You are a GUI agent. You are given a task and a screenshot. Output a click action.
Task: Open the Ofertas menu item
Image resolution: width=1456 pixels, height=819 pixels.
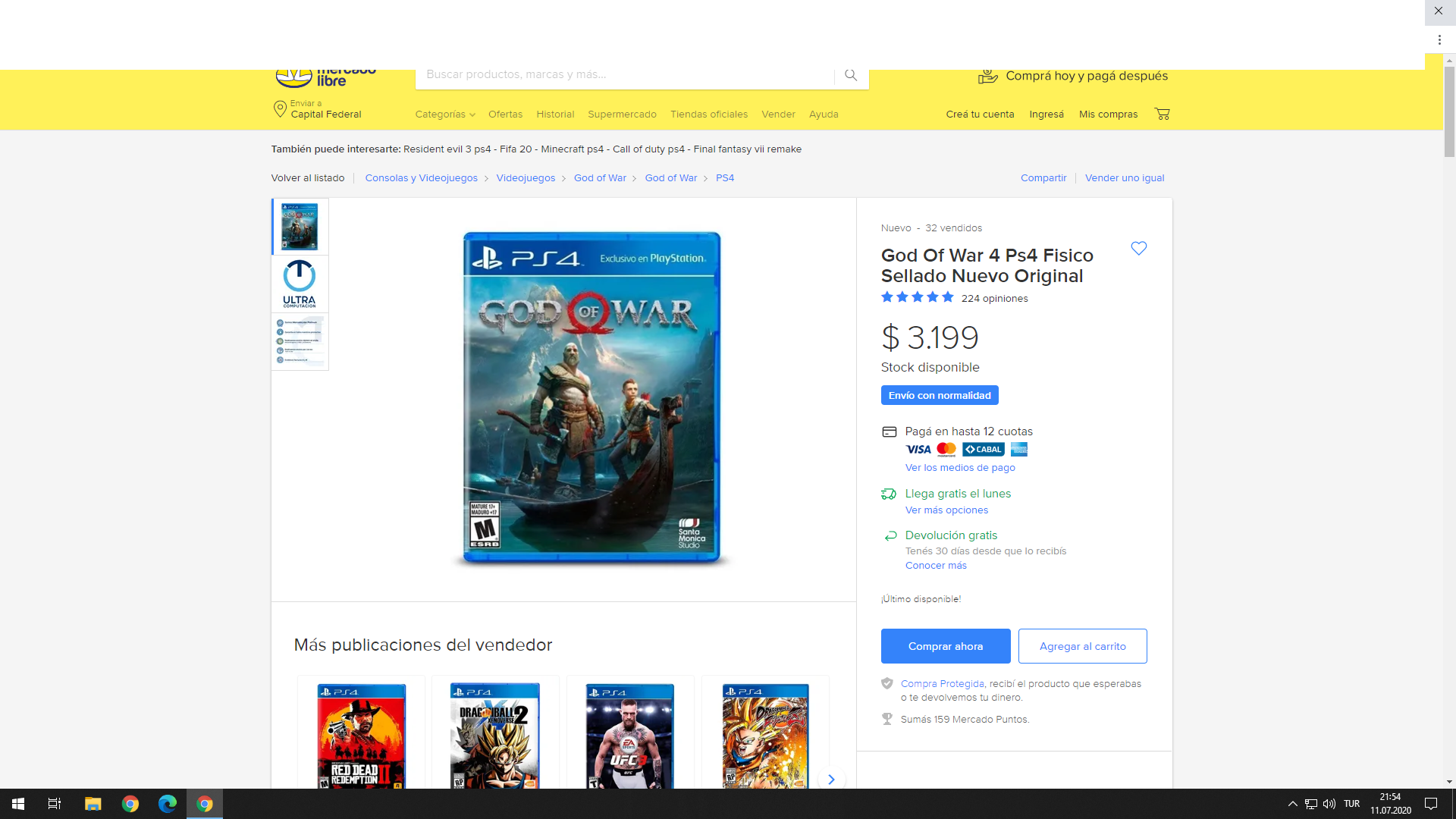tap(505, 115)
